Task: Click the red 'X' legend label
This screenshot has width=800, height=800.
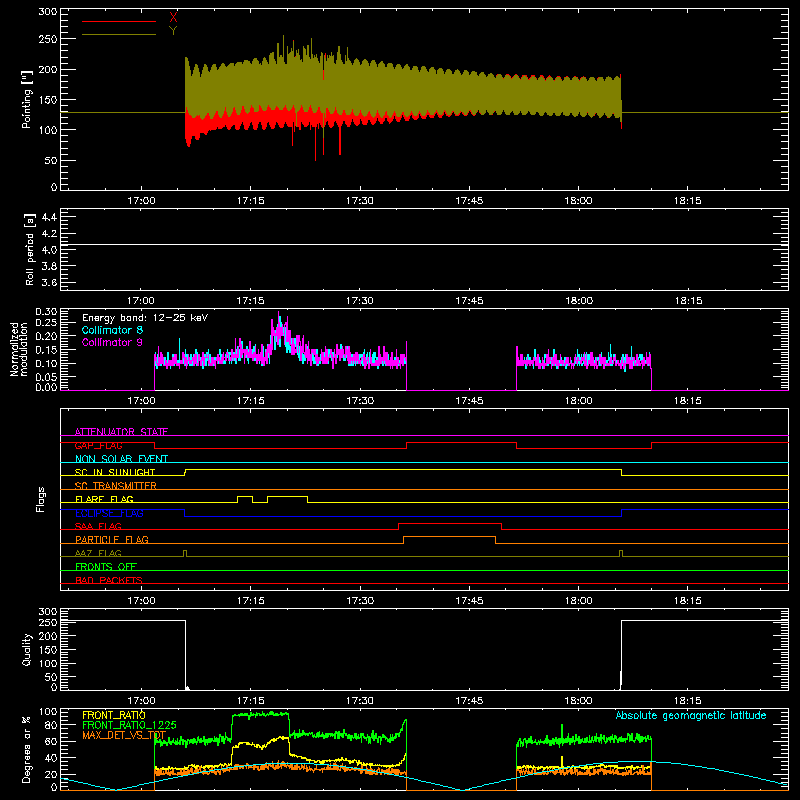Action: 173,17
